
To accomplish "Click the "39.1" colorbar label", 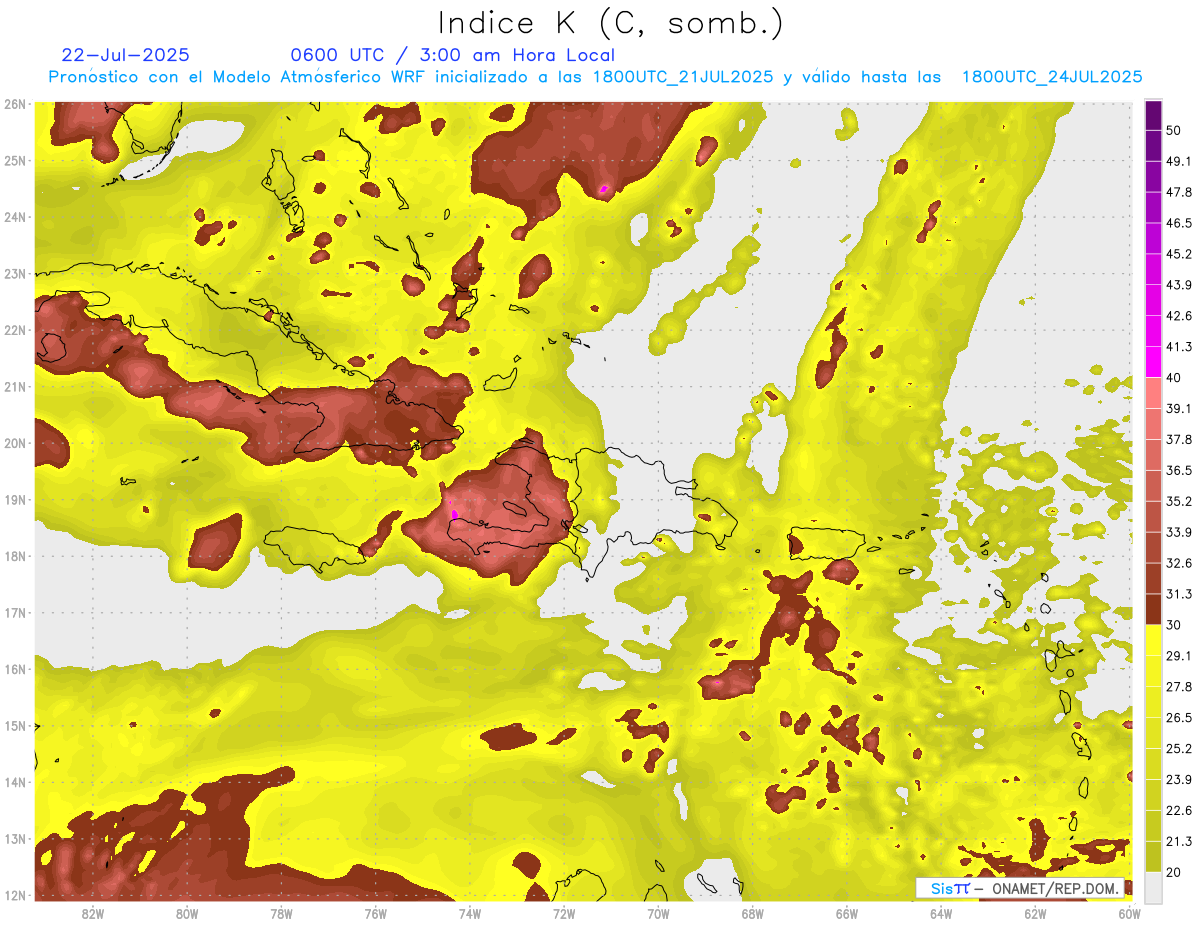I will 1179,408.
